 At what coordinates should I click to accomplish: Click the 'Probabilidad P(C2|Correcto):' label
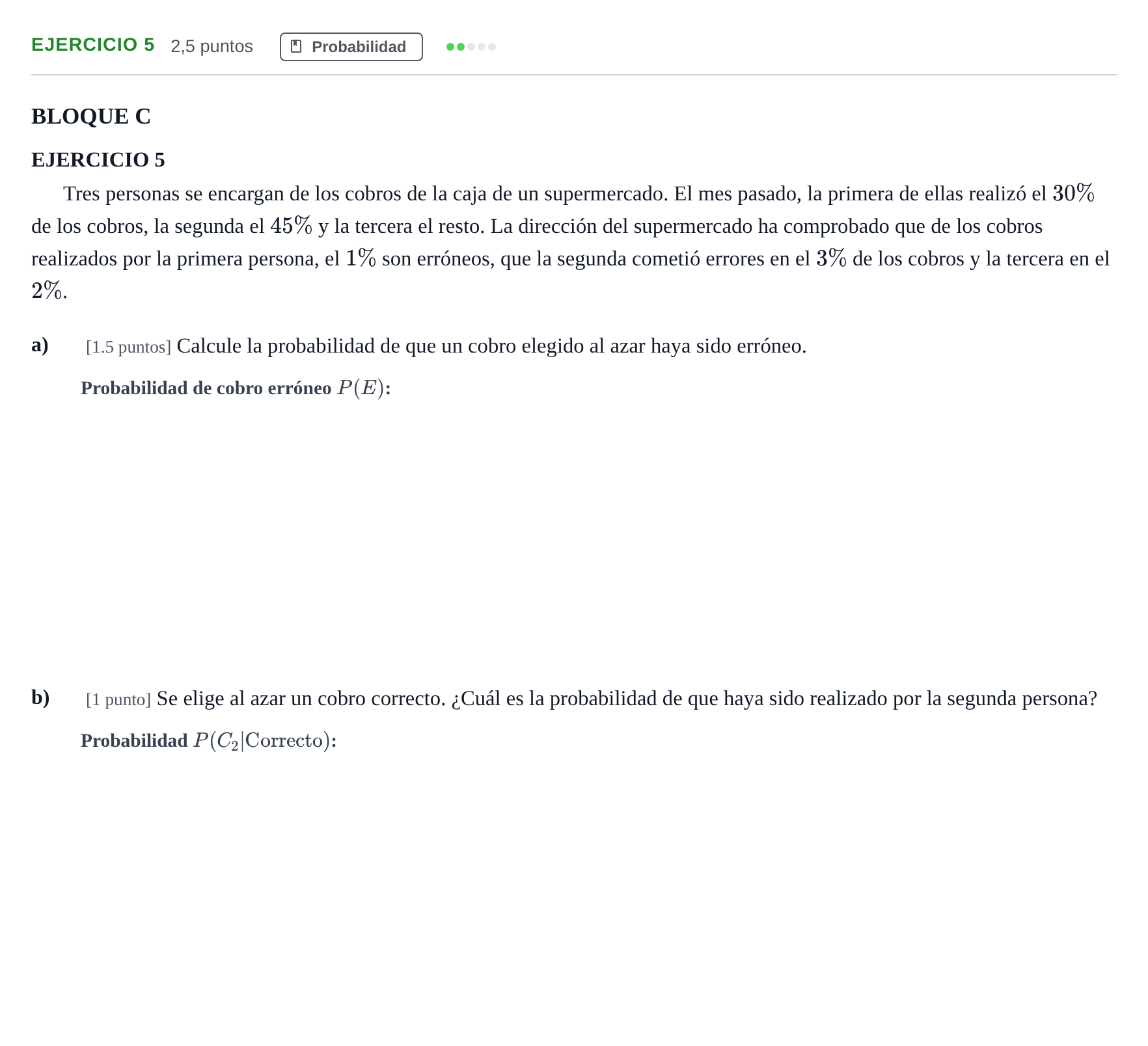click(209, 741)
